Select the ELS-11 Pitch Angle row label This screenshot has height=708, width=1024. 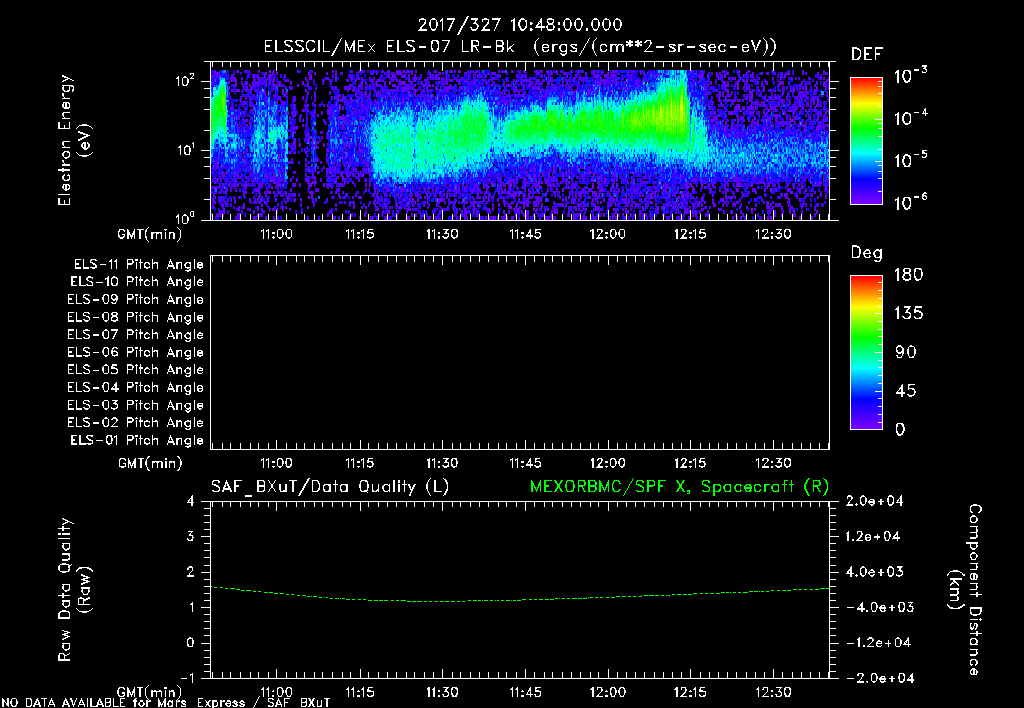(x=138, y=265)
